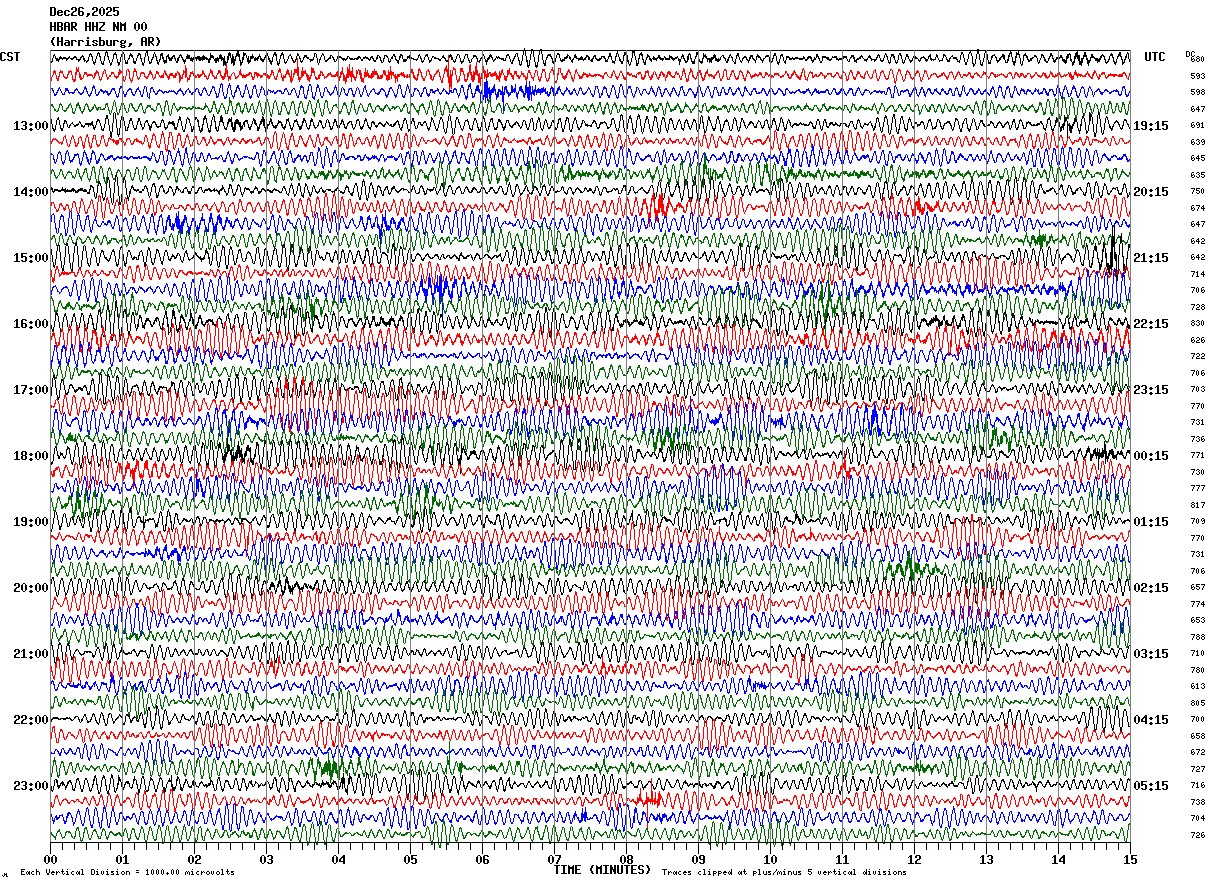Click the DC offset value "750"
This screenshot has height=886, width=1210.
tap(1197, 192)
